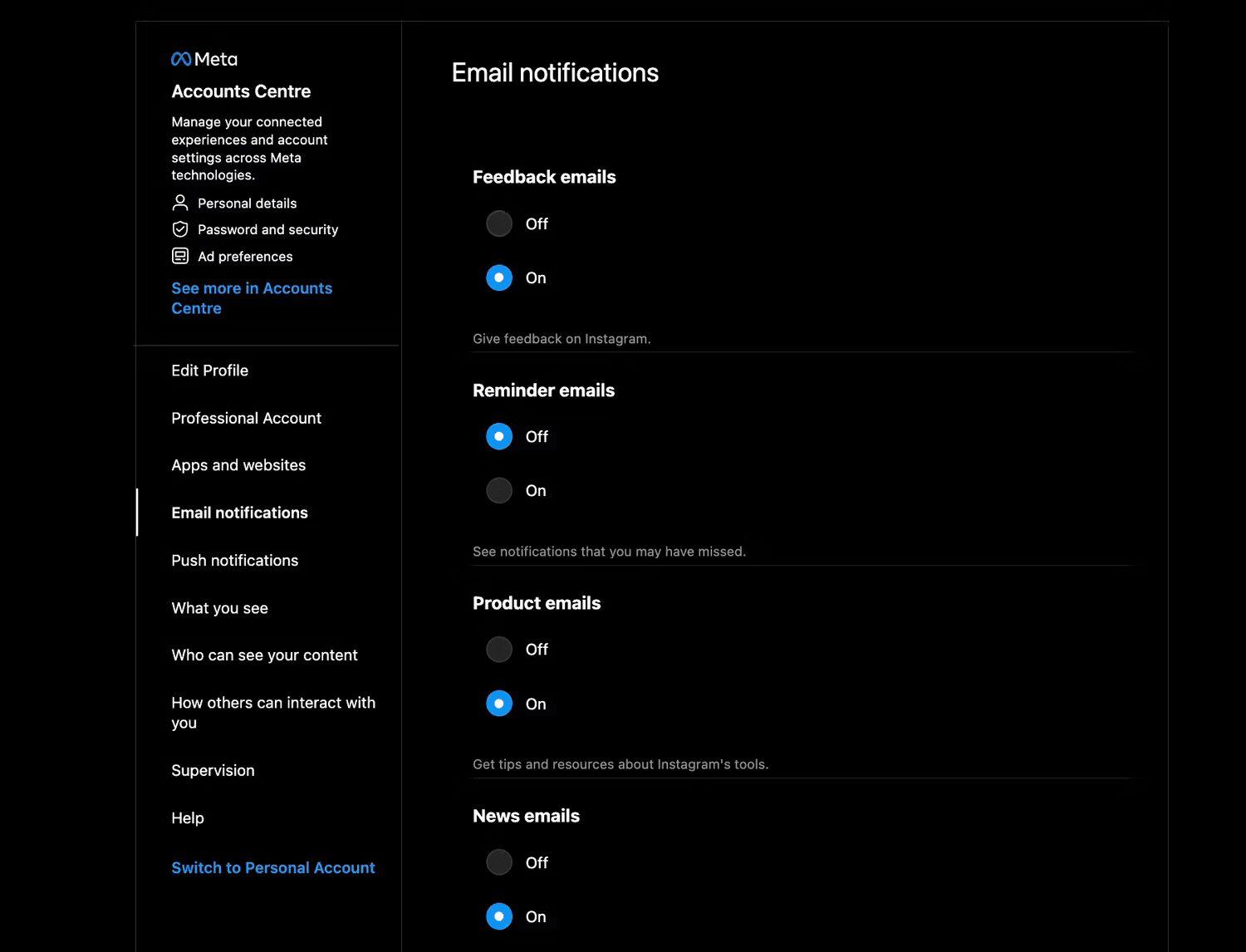Open What you see section
1246x952 pixels.
click(x=219, y=608)
